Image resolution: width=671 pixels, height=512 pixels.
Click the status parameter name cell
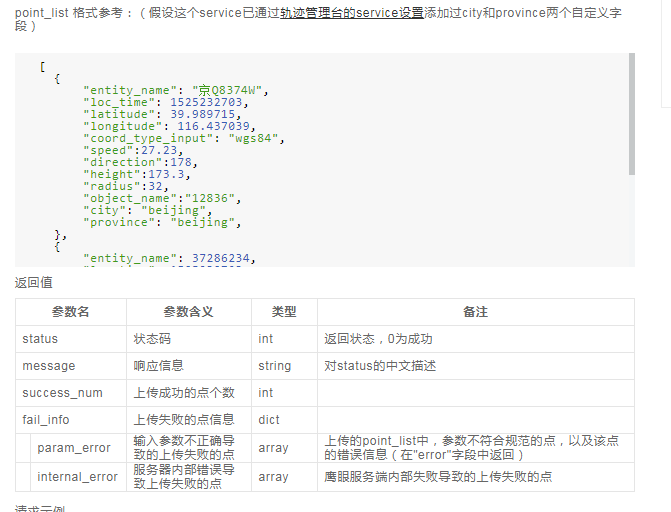[x=71, y=339]
